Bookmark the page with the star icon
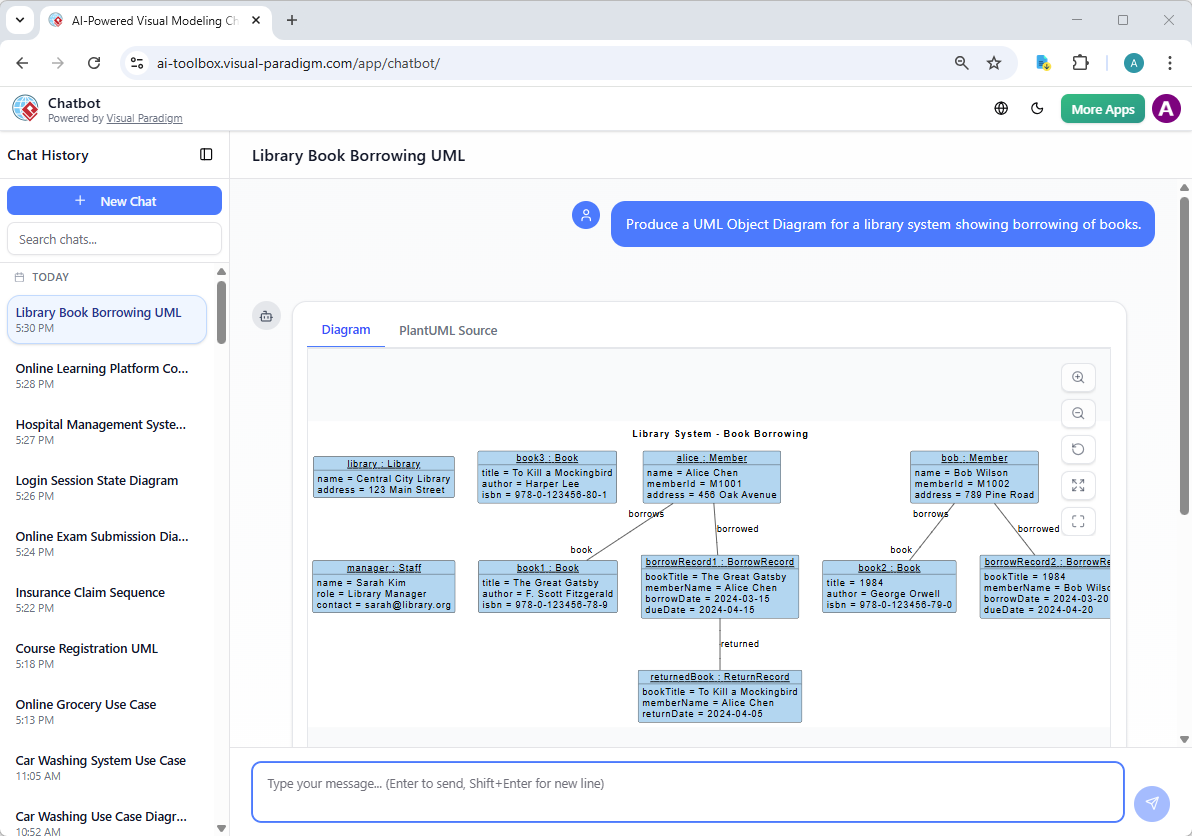The width and height of the screenshot is (1192, 836). (x=994, y=62)
